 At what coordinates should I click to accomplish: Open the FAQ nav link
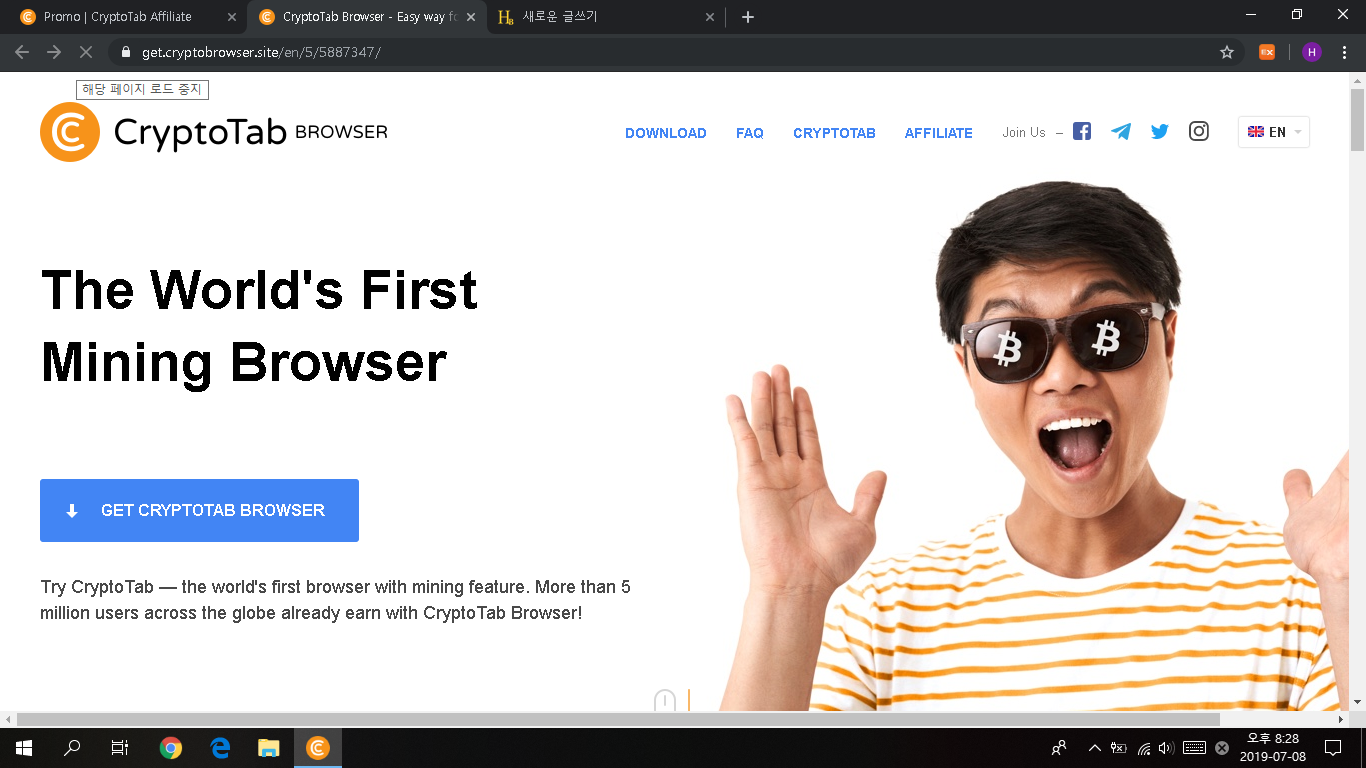750,133
